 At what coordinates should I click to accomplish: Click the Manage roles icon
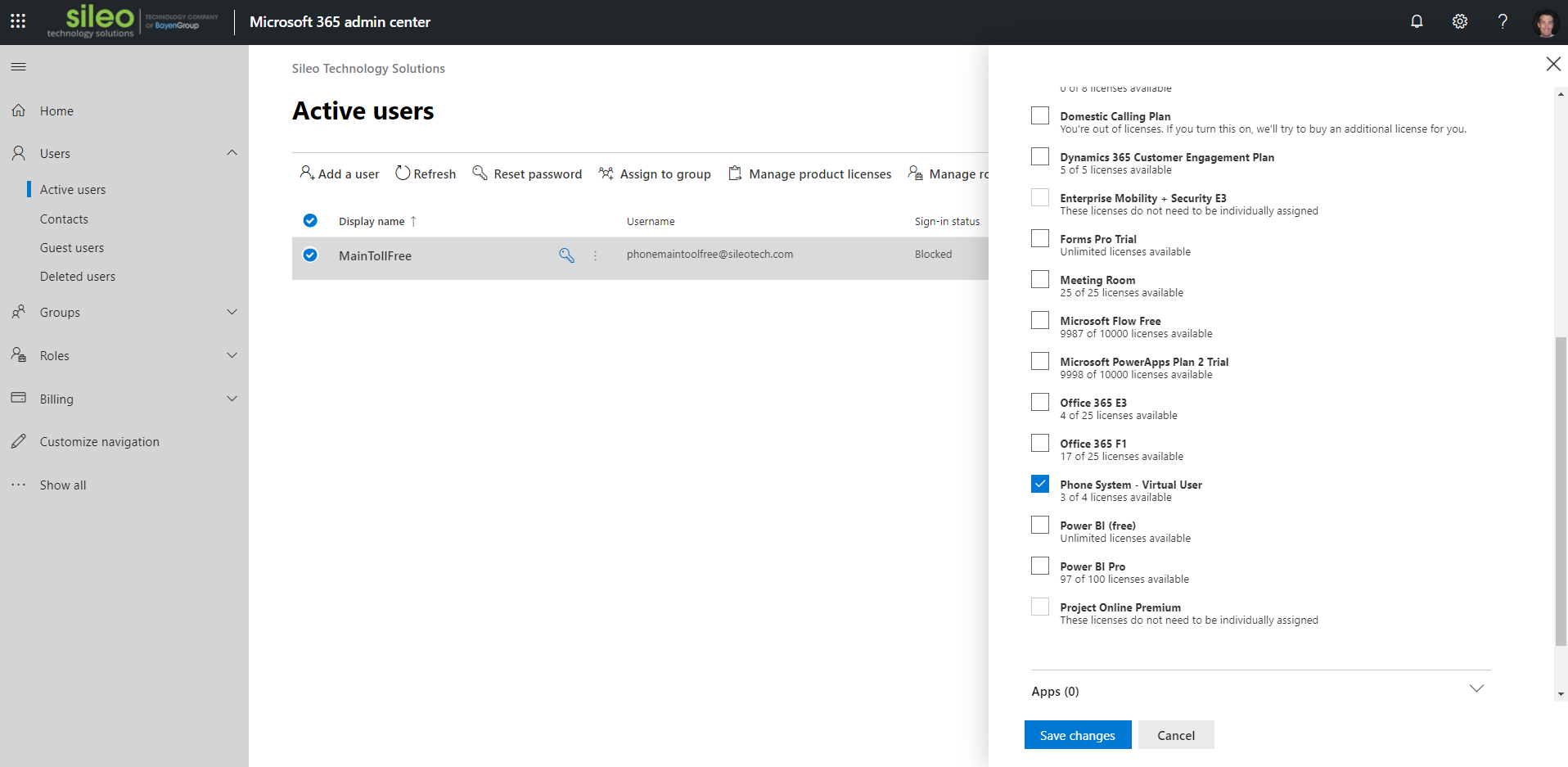coord(915,173)
